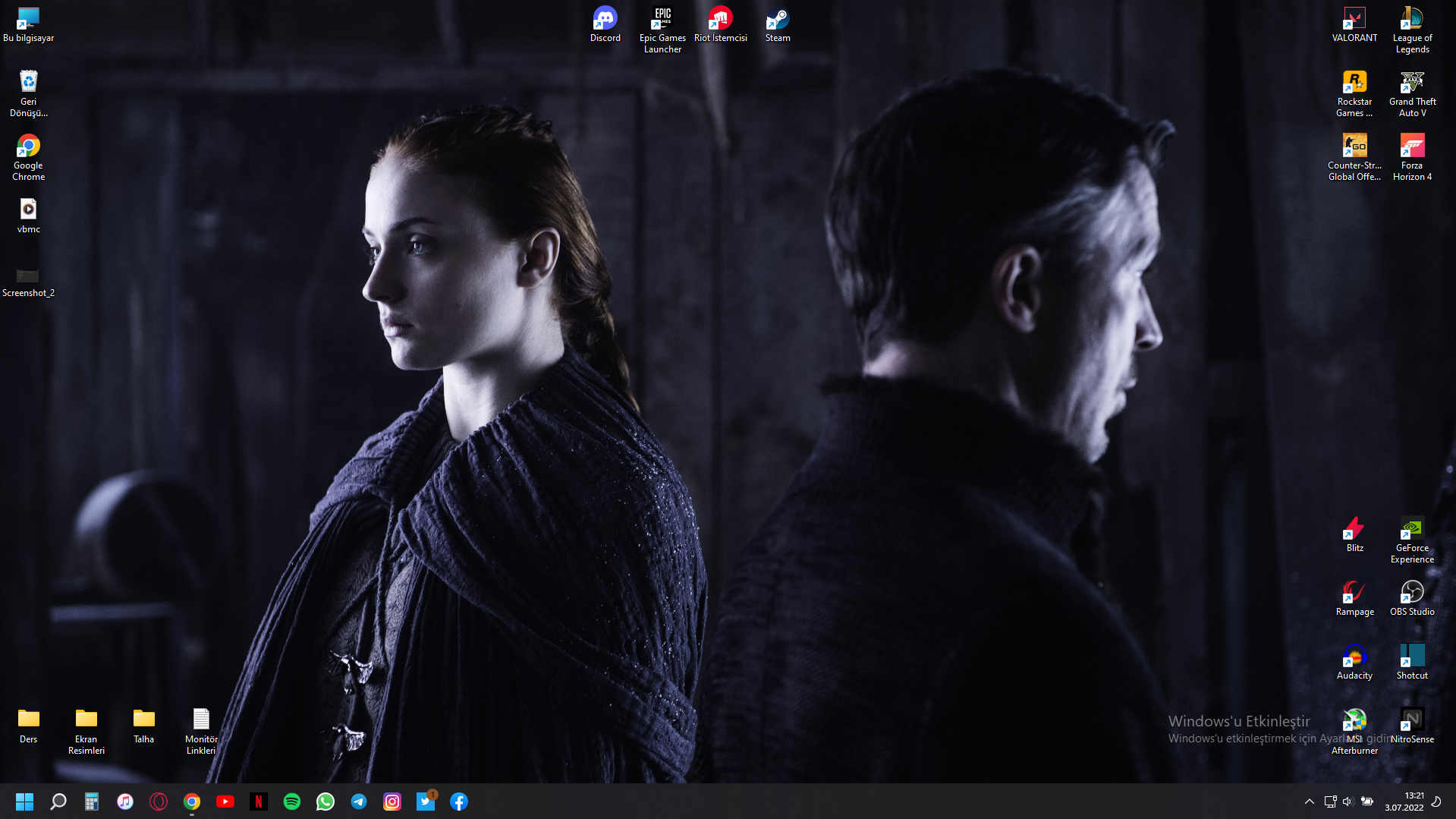
Task: Select the Recycle Bin (Geri Dönüşü...) icon
Action: [29, 93]
